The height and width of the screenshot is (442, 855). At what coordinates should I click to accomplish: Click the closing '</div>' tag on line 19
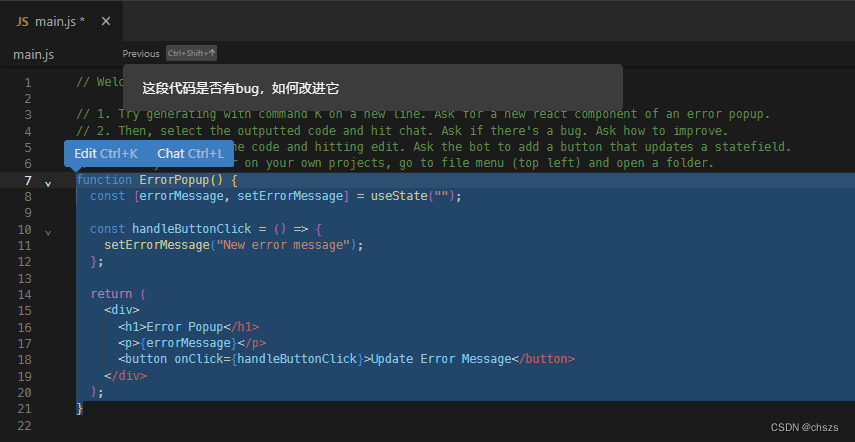click(x=125, y=376)
